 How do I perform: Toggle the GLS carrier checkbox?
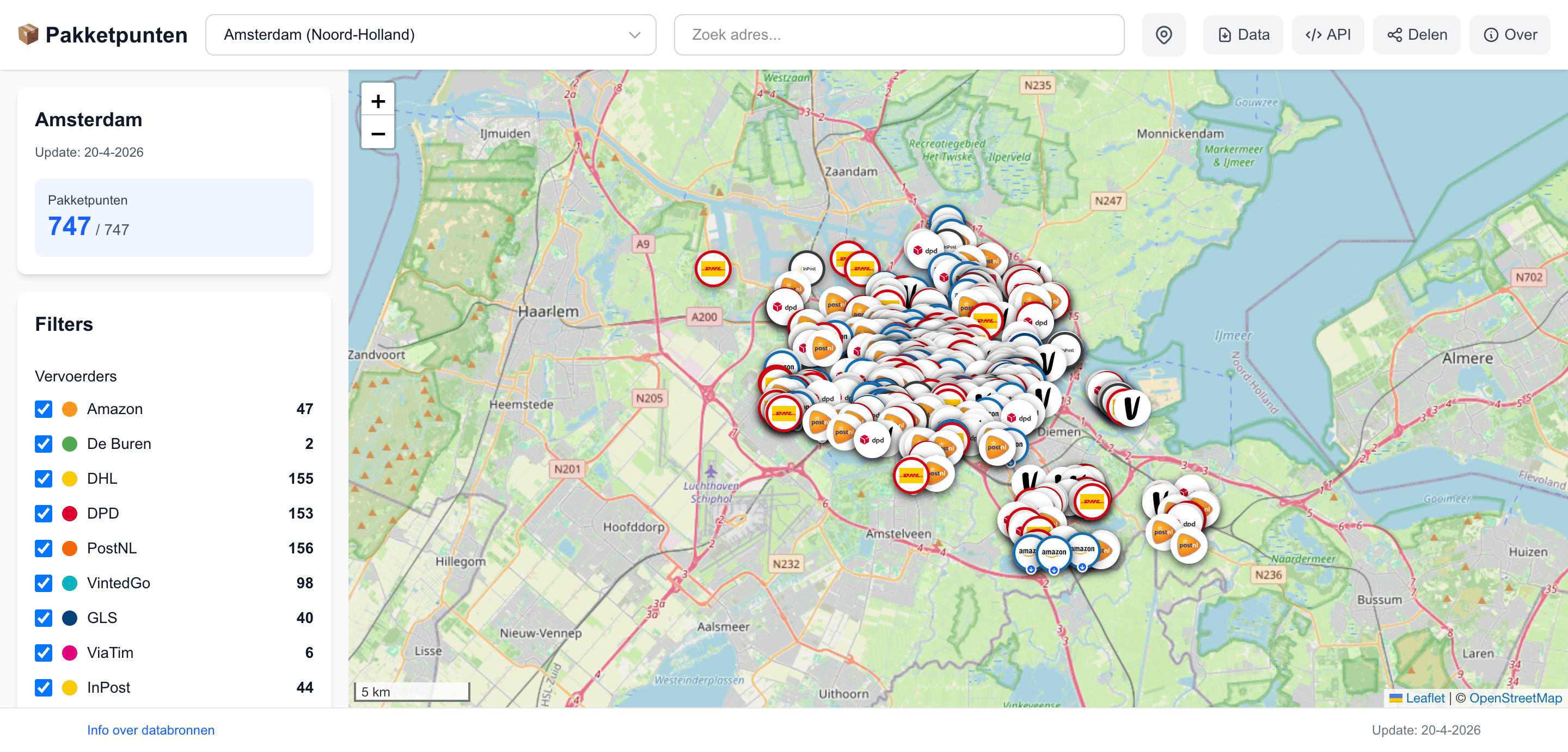coord(43,618)
